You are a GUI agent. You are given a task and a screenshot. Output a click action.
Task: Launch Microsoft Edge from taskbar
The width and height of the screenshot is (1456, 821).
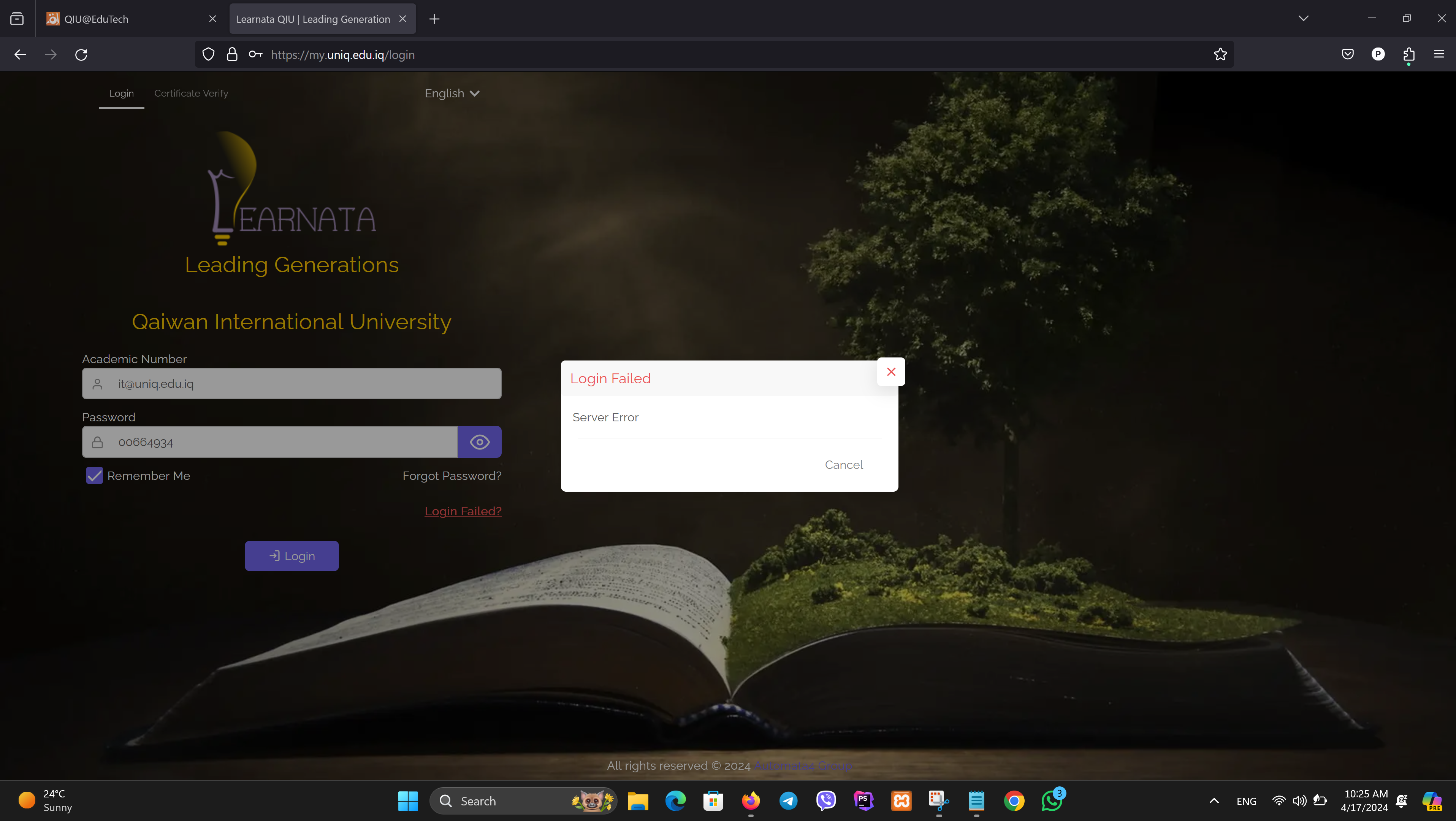click(675, 800)
